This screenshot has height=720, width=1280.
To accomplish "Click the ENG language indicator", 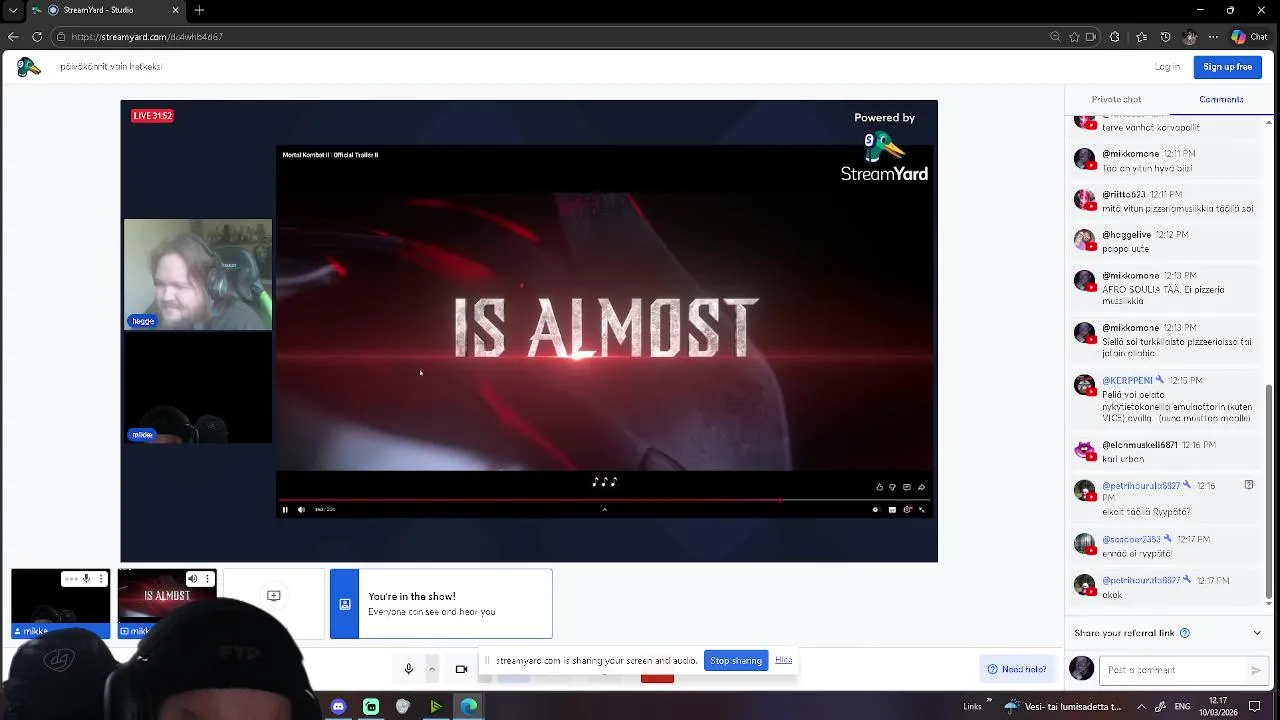I will [1181, 706].
